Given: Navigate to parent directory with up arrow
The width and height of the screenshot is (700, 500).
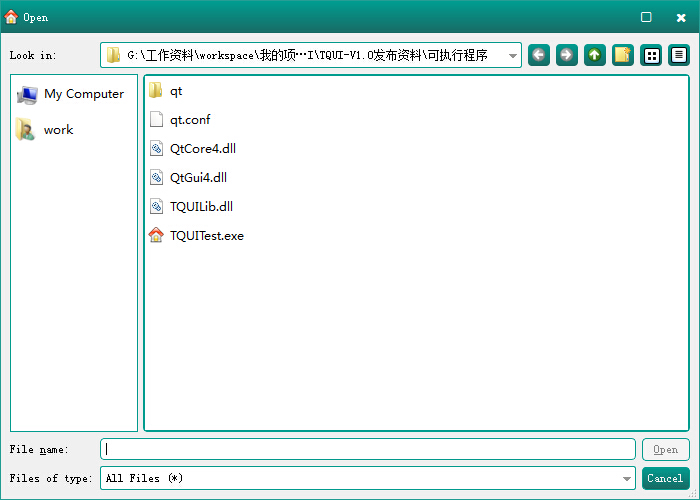Looking at the screenshot, I should point(595,55).
